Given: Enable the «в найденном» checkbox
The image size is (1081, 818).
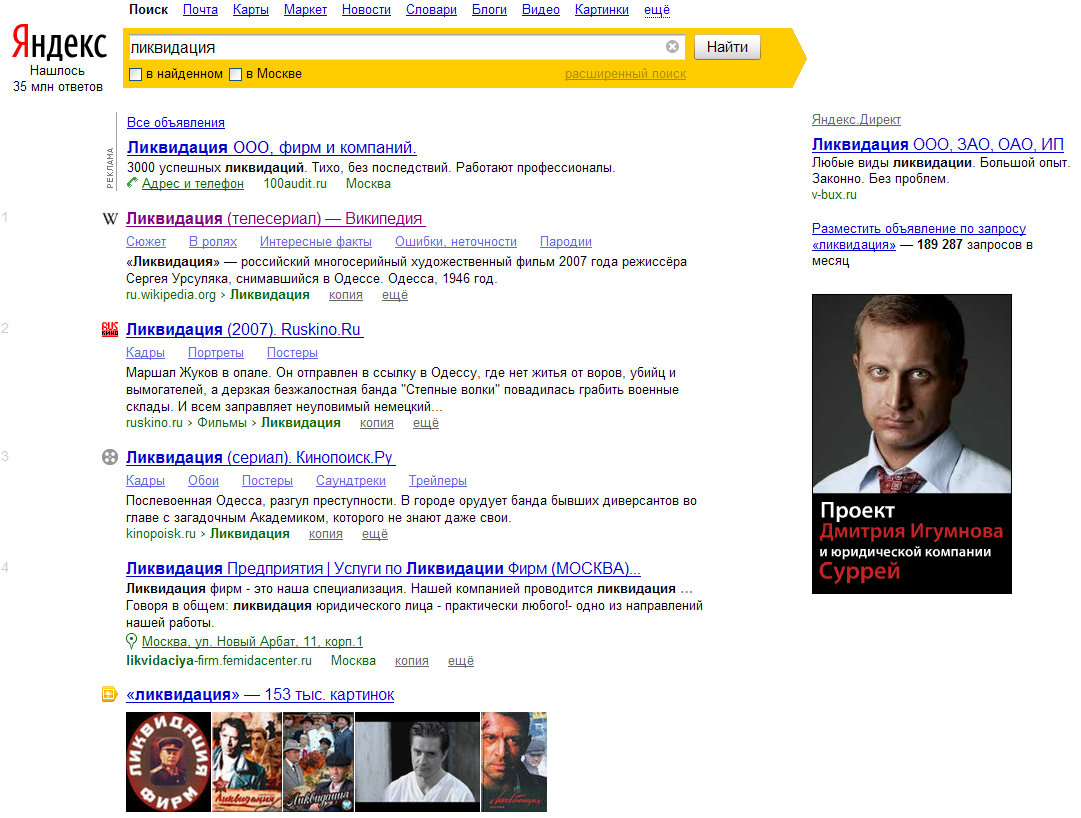Looking at the screenshot, I should pyautogui.click(x=136, y=74).
